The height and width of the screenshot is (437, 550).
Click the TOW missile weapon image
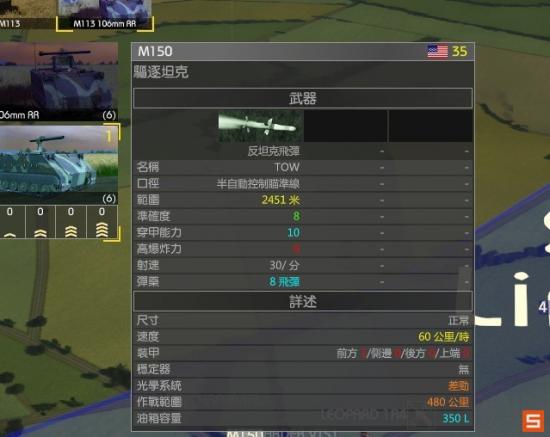click(261, 126)
